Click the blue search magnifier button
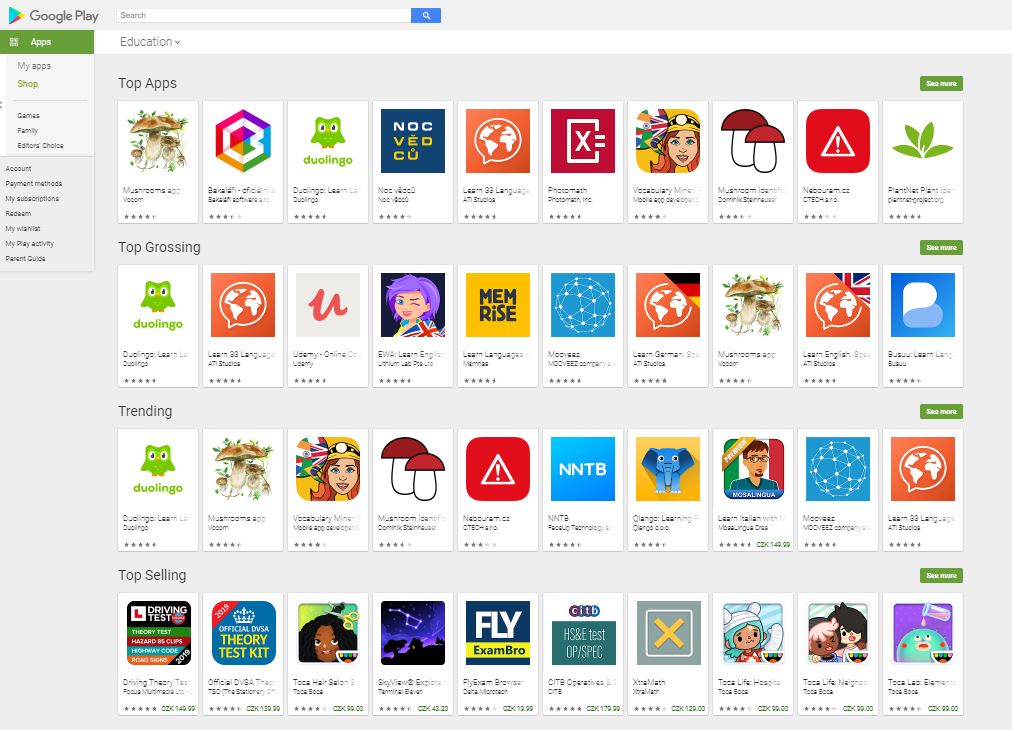 [x=426, y=15]
